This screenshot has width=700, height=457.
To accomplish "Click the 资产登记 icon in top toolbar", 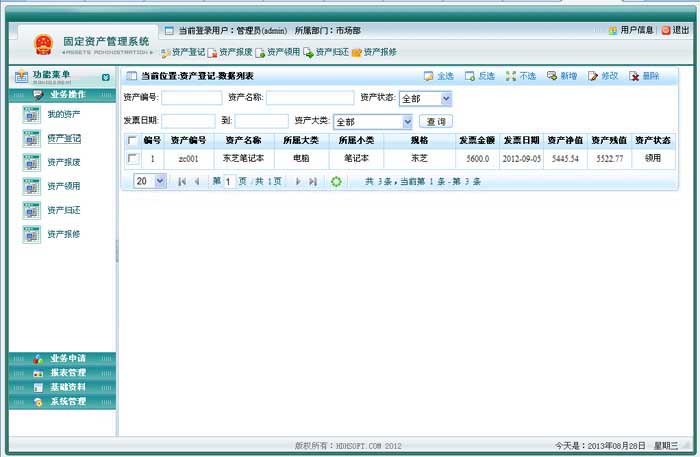I will click(x=166, y=52).
